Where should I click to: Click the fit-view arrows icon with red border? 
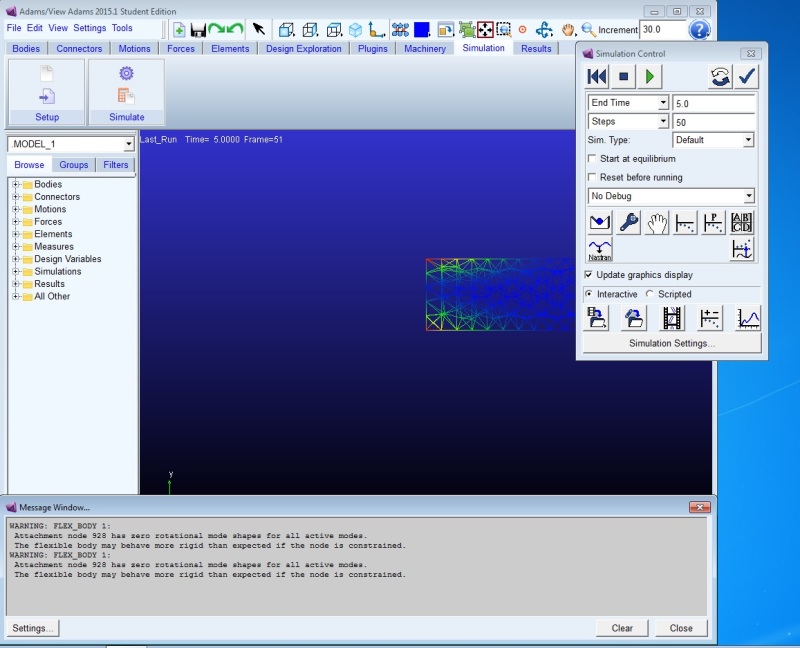[x=485, y=30]
